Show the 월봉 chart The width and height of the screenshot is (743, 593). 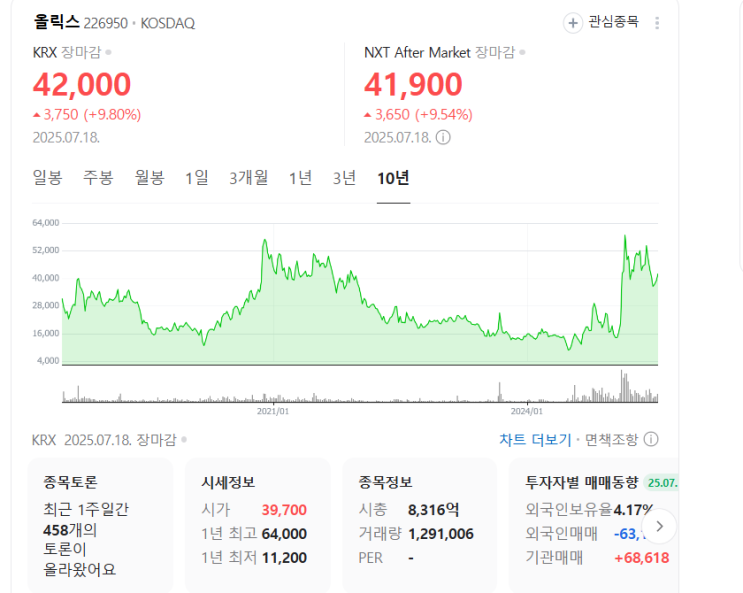pyautogui.click(x=149, y=178)
